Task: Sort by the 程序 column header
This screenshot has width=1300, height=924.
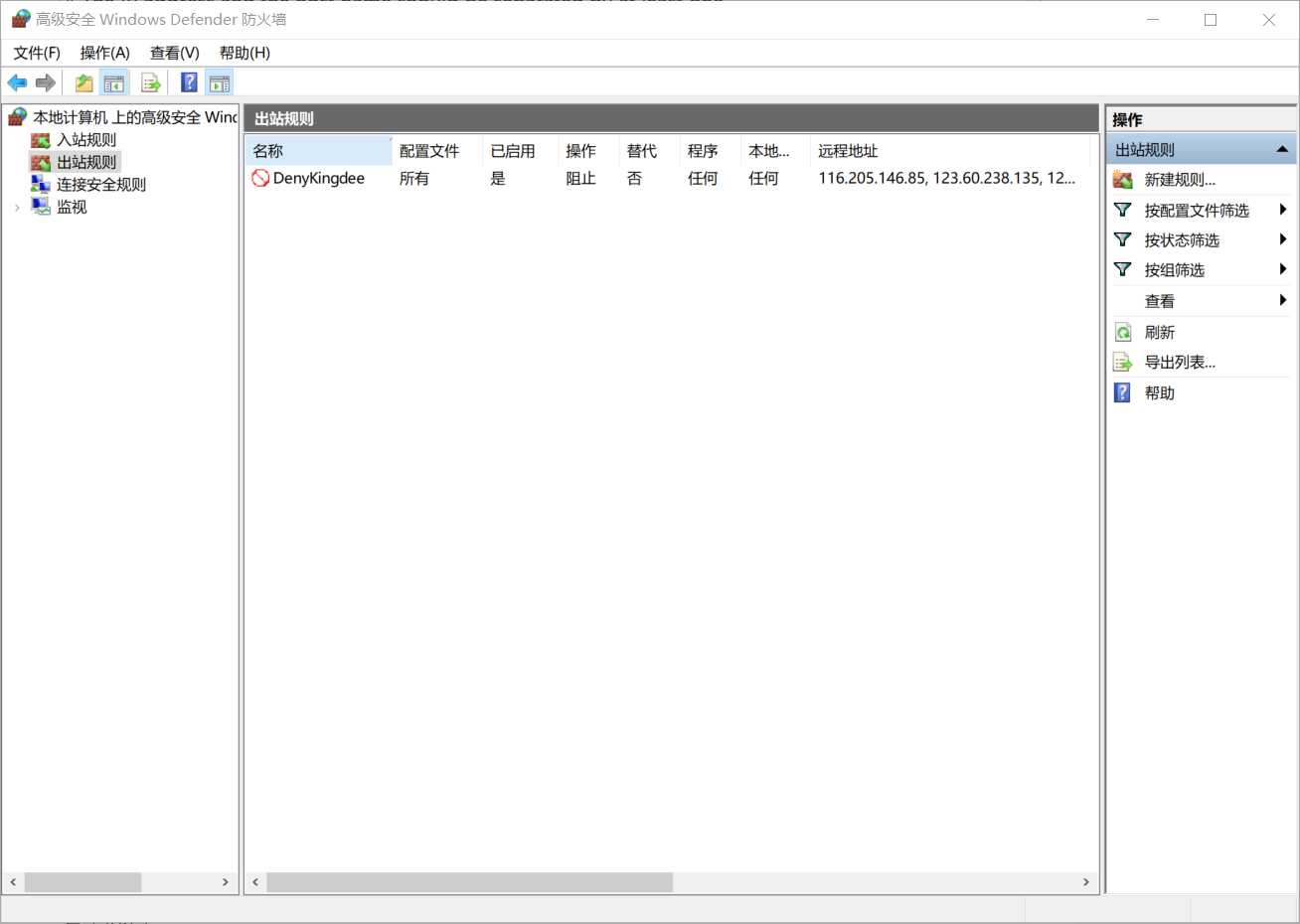Action: point(711,150)
